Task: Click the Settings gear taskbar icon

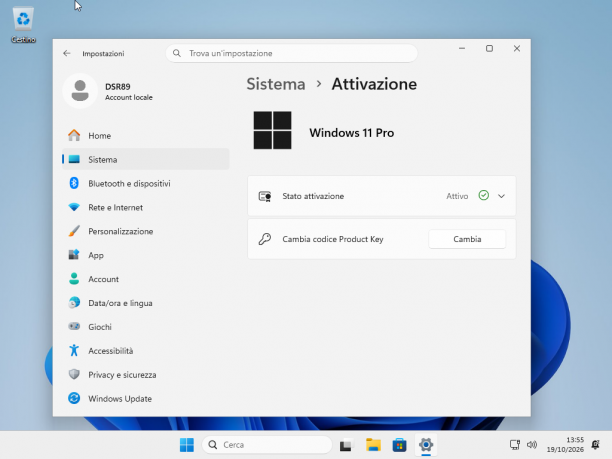Action: 426,445
